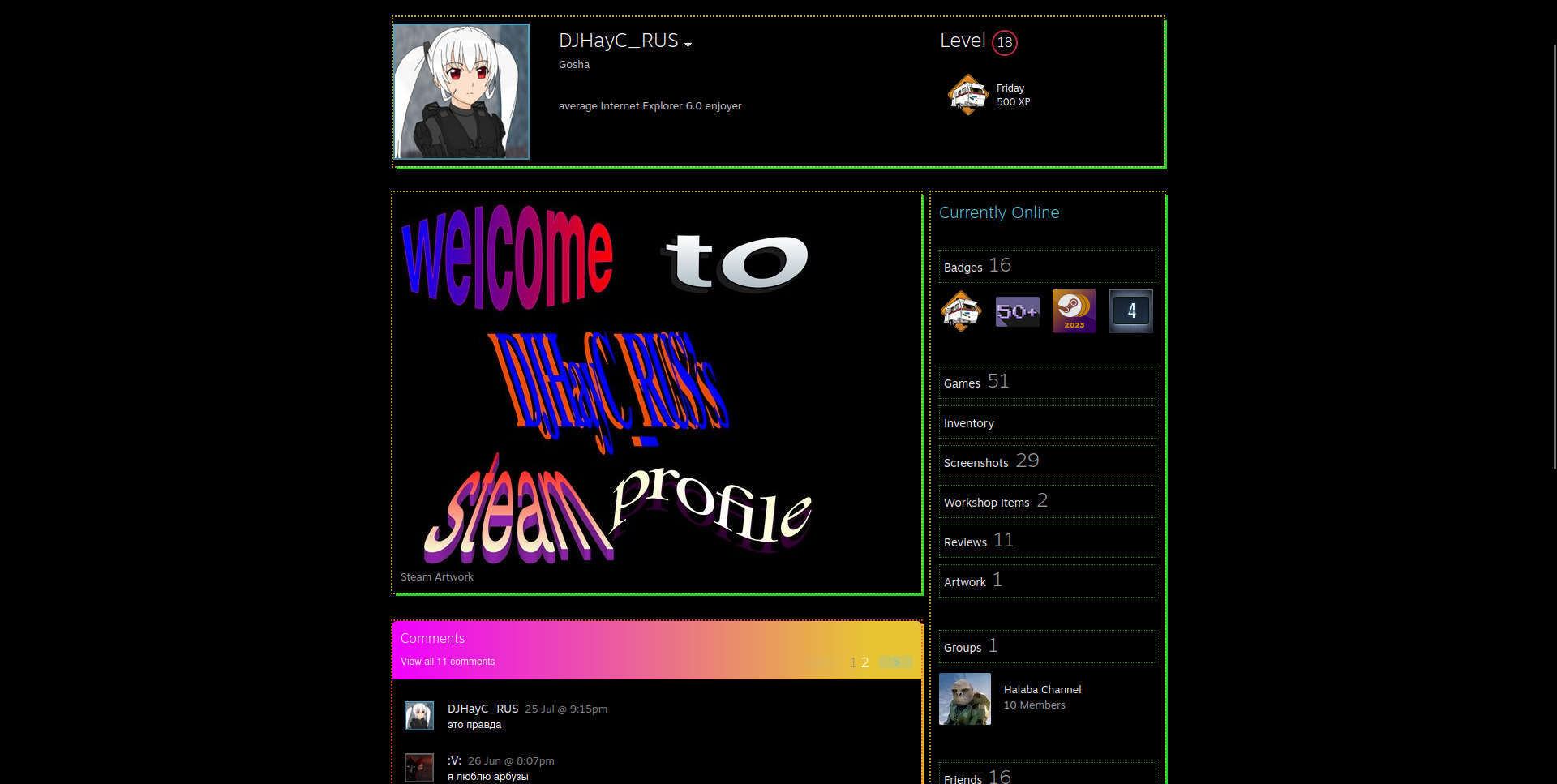
Task: Click the page vertical scrollbar
Action: click(x=1554, y=256)
